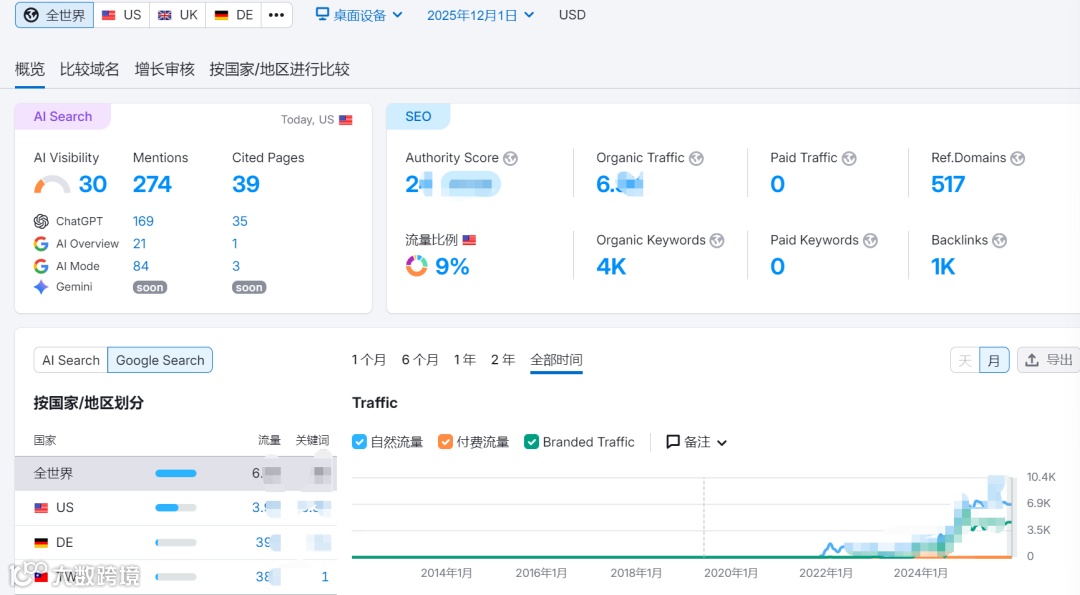Viewport: 1080px width, 595px height.
Task: Open ChatGPT mentions value 169
Action: [143, 221]
